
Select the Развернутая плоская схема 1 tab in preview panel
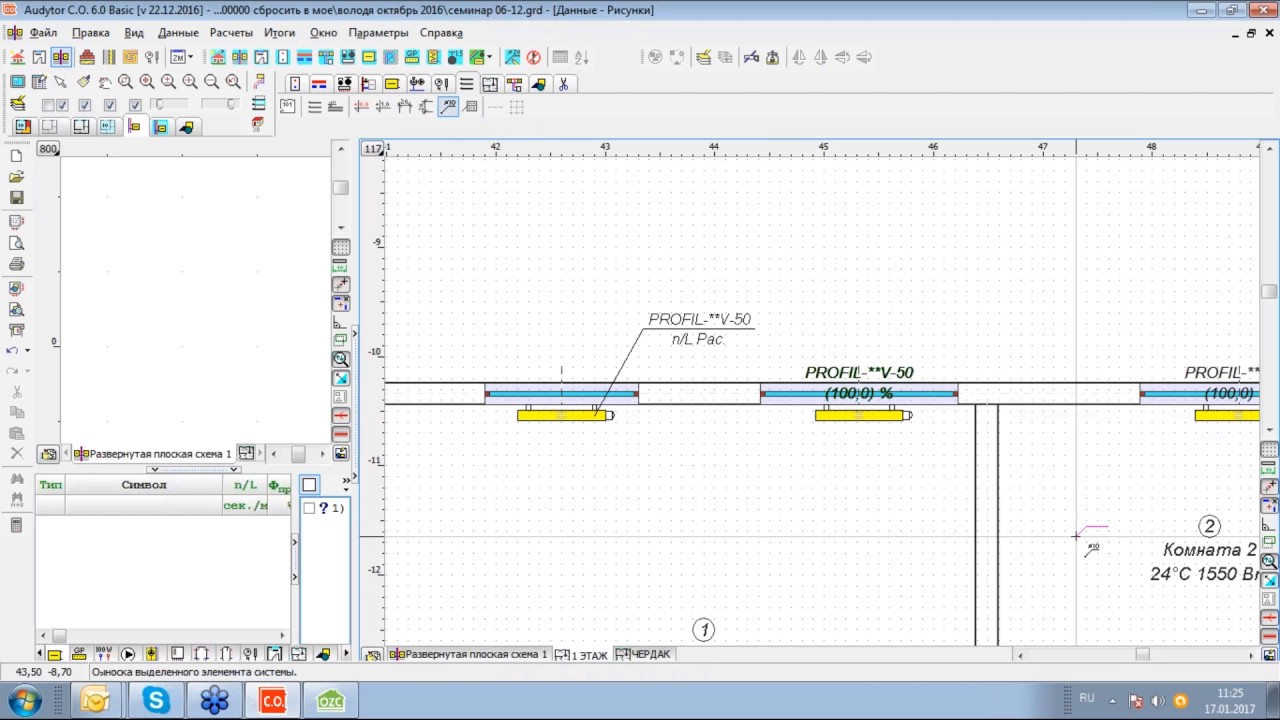click(x=152, y=454)
